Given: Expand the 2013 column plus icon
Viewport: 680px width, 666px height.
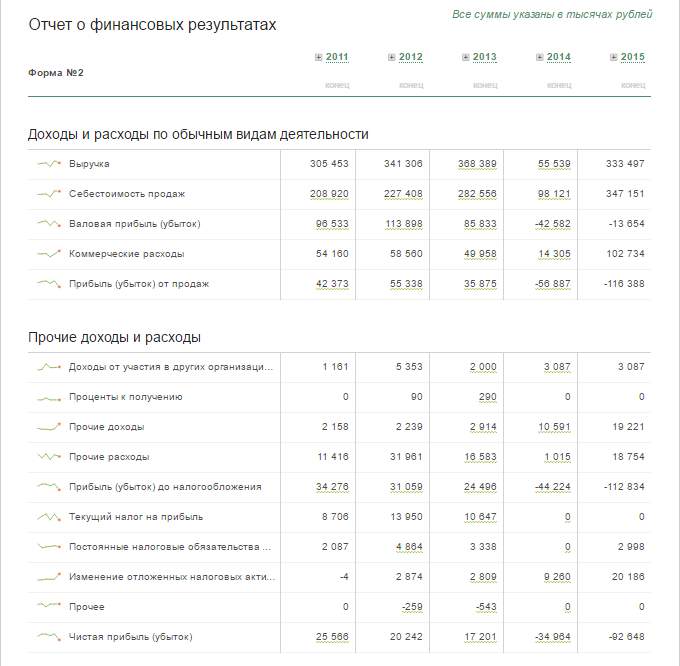Looking at the screenshot, I should click(x=466, y=57).
